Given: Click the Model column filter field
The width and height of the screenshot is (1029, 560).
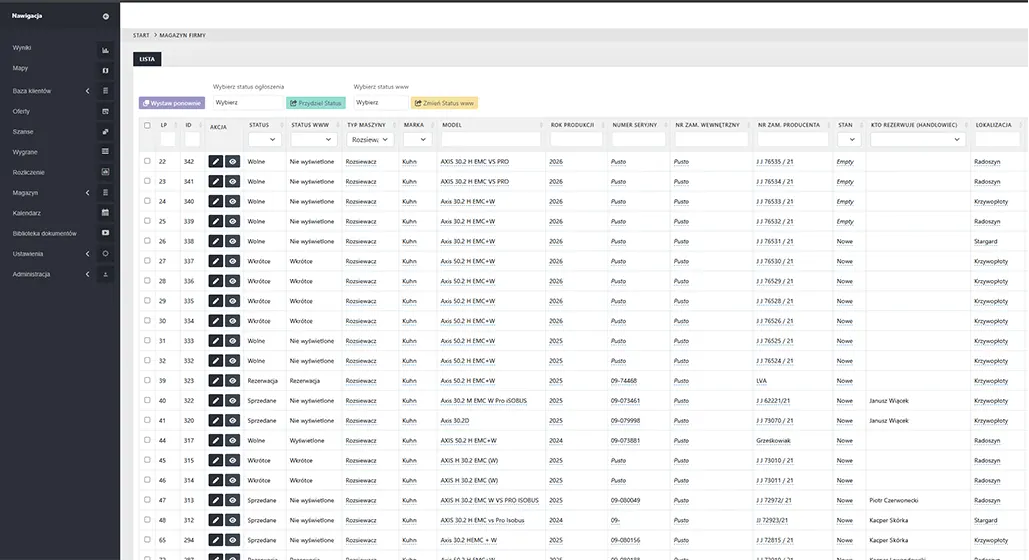Looking at the screenshot, I should (x=491, y=140).
